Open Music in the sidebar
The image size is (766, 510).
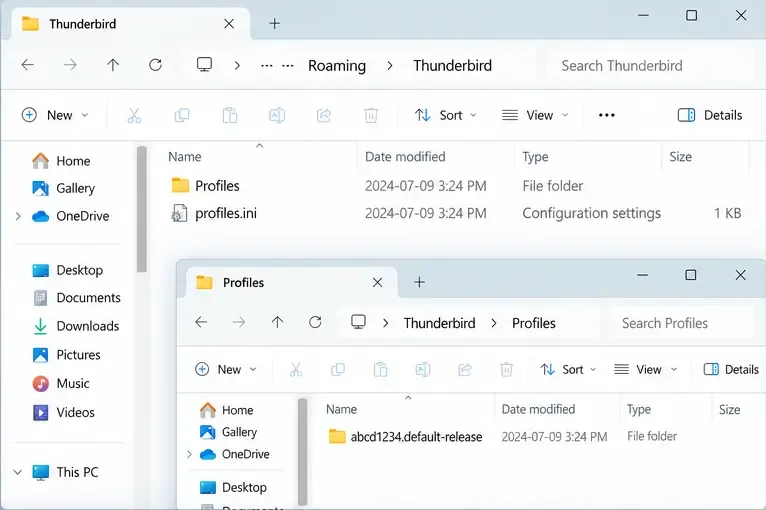[61, 383]
